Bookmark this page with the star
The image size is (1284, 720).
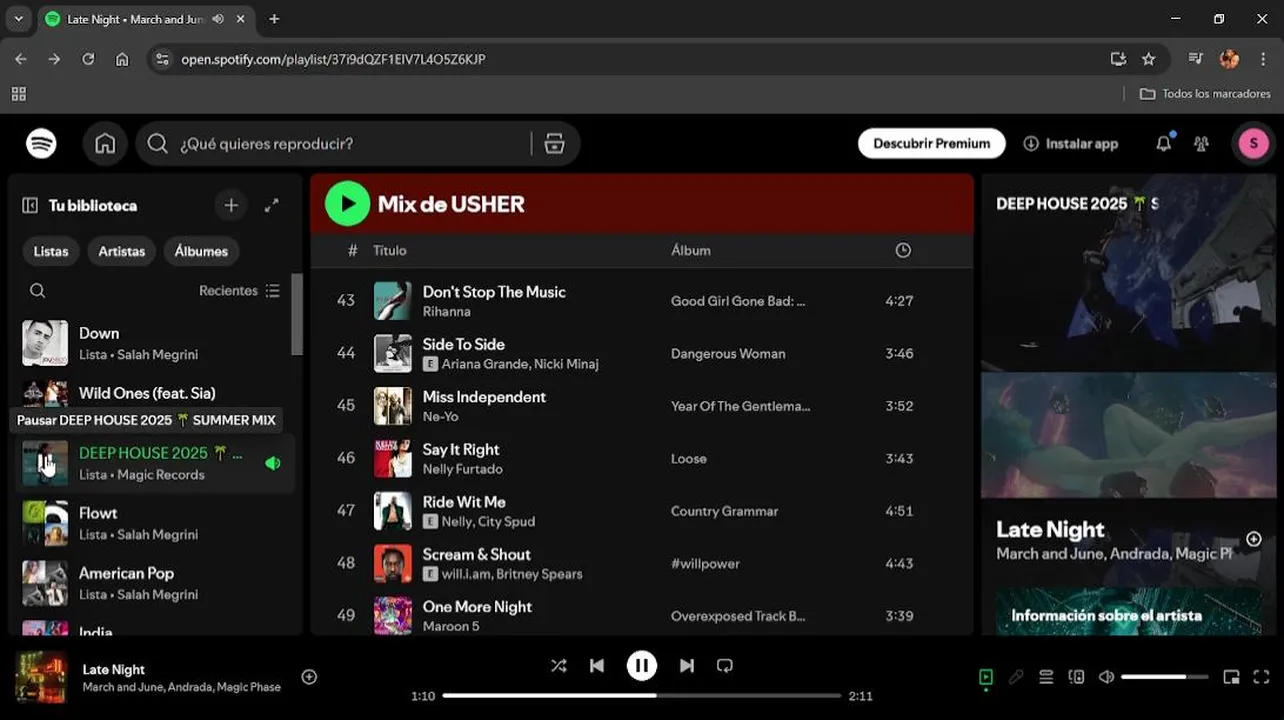(x=1149, y=59)
